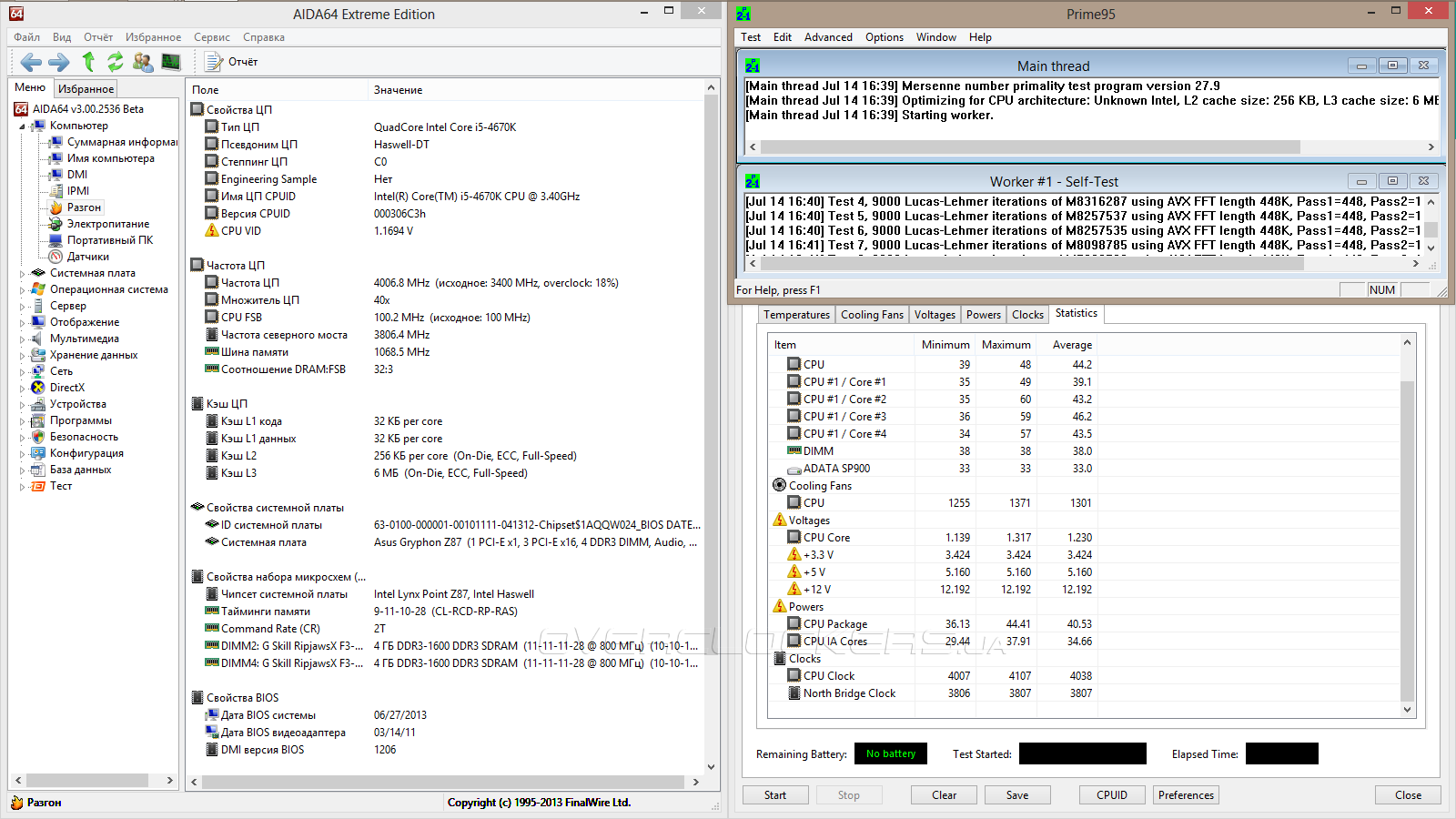Click the Back arrow in AIDA64 toolbar

point(31,62)
